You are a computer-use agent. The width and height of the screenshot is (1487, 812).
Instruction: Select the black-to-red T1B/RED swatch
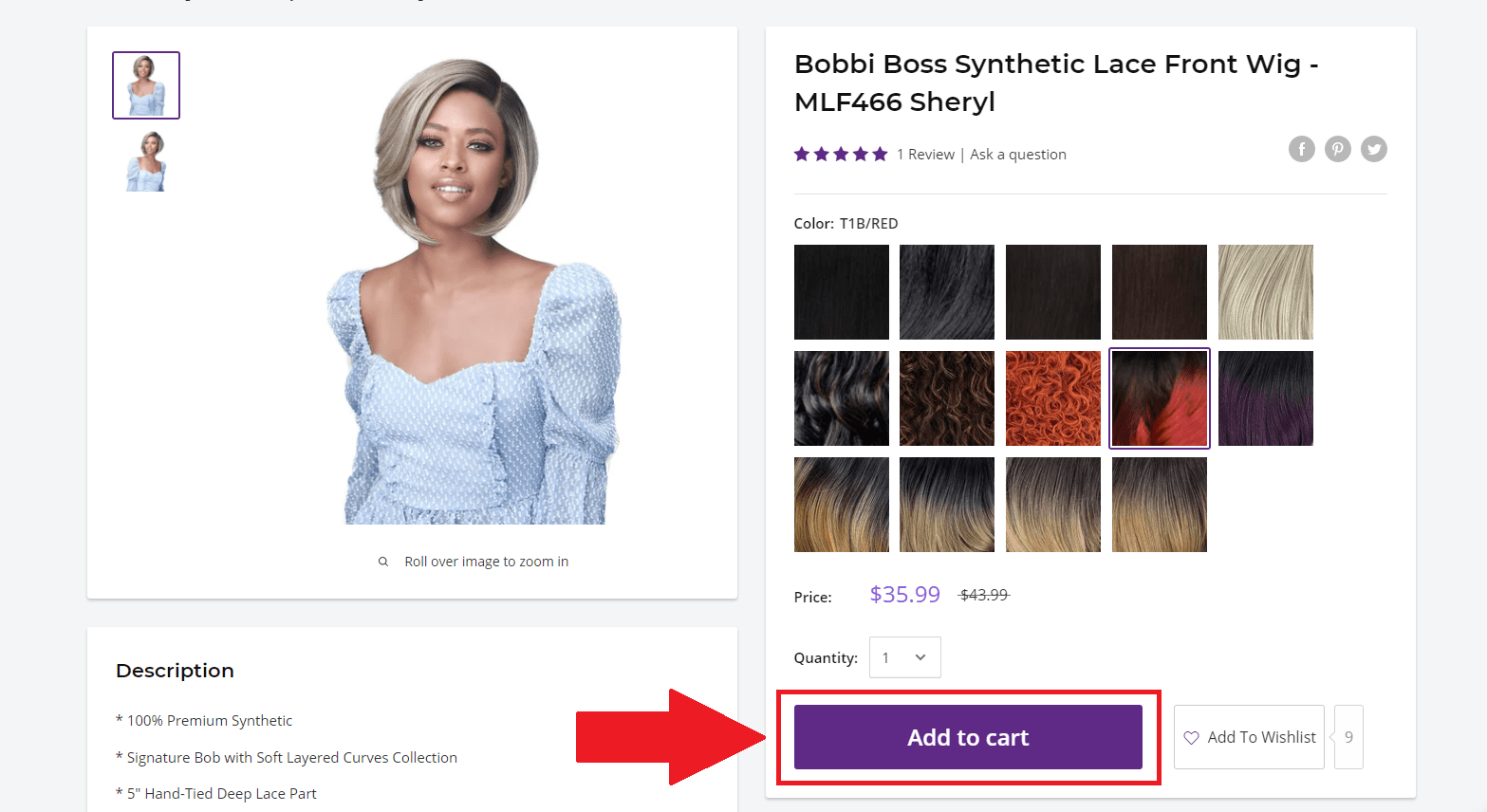pyautogui.click(x=1159, y=398)
